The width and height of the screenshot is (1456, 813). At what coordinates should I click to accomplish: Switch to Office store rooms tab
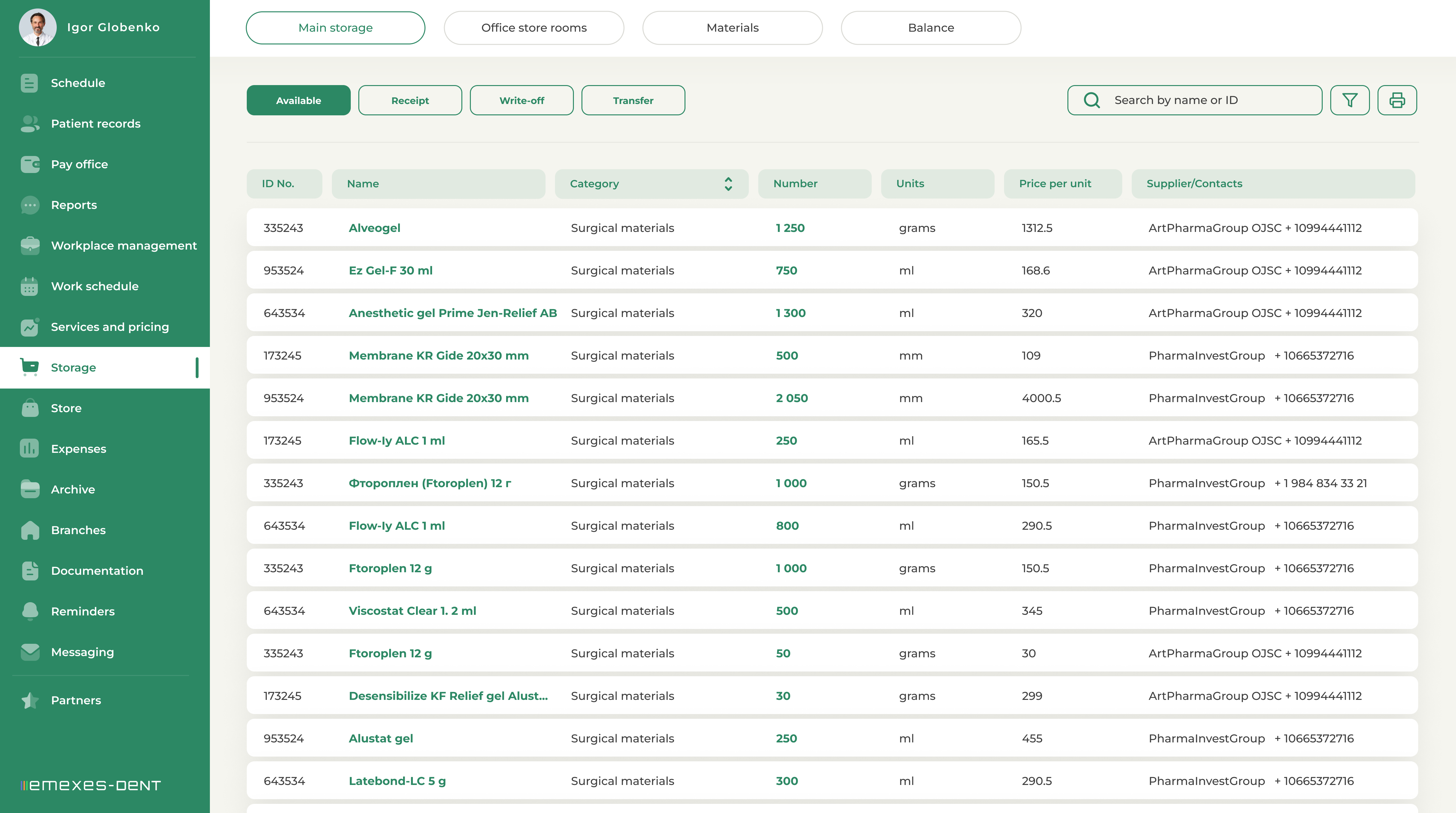click(x=534, y=28)
